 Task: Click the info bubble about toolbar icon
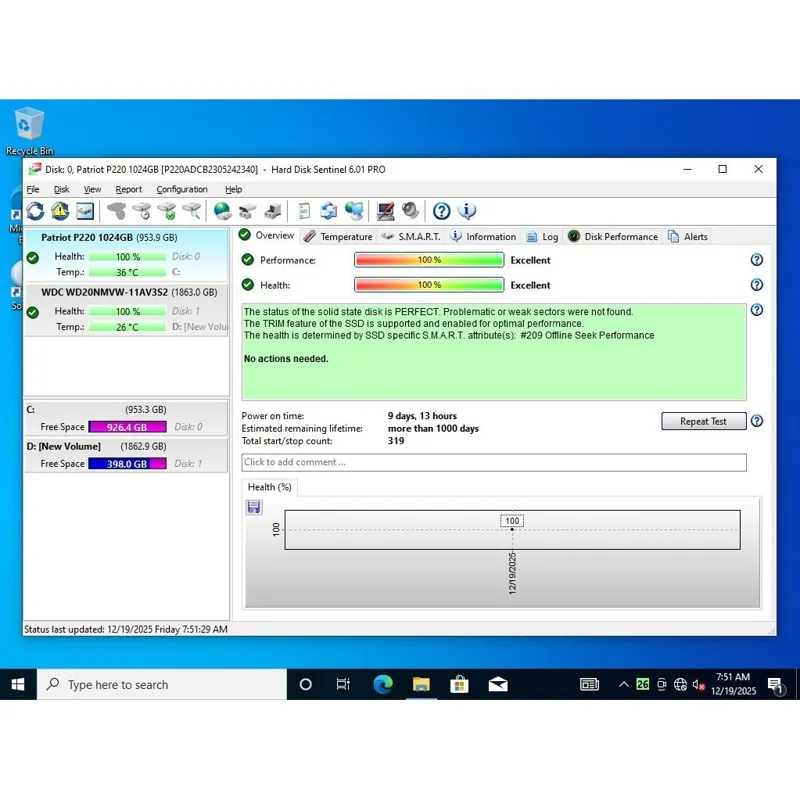click(467, 211)
